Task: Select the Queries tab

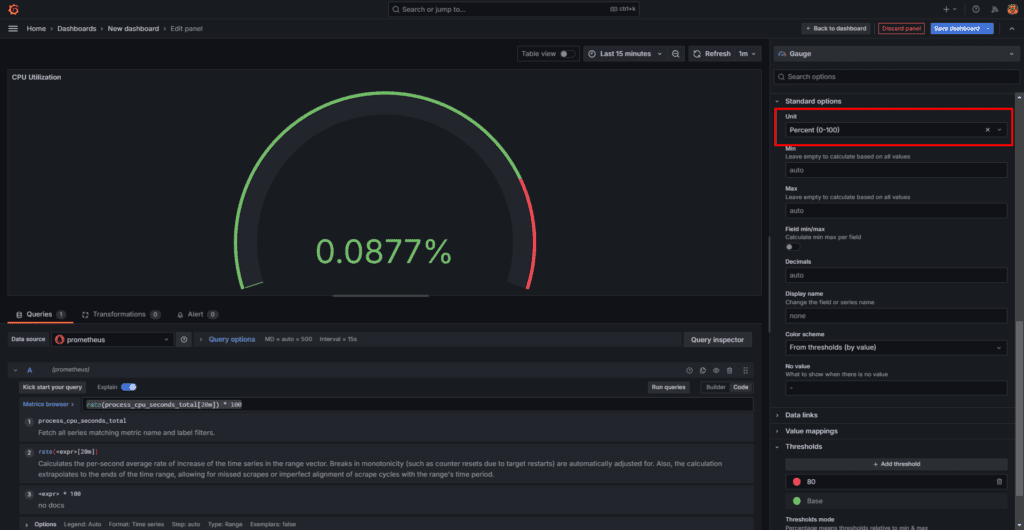Action: (40, 315)
